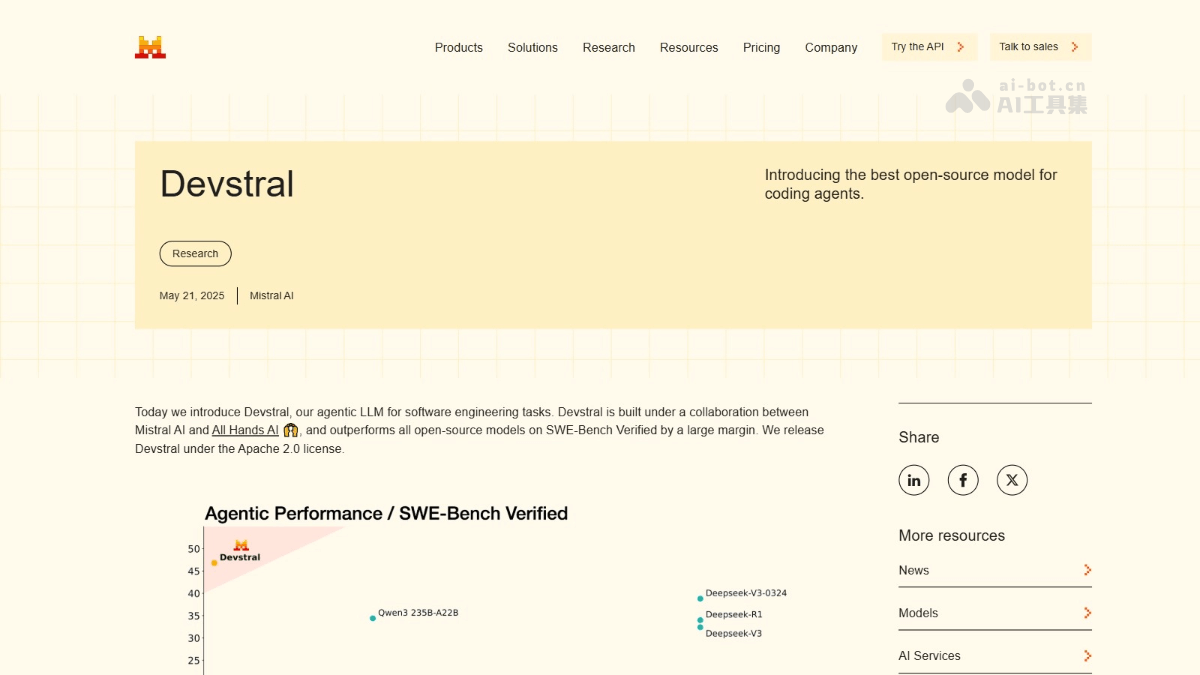Share the article on LinkedIn

[x=914, y=480]
